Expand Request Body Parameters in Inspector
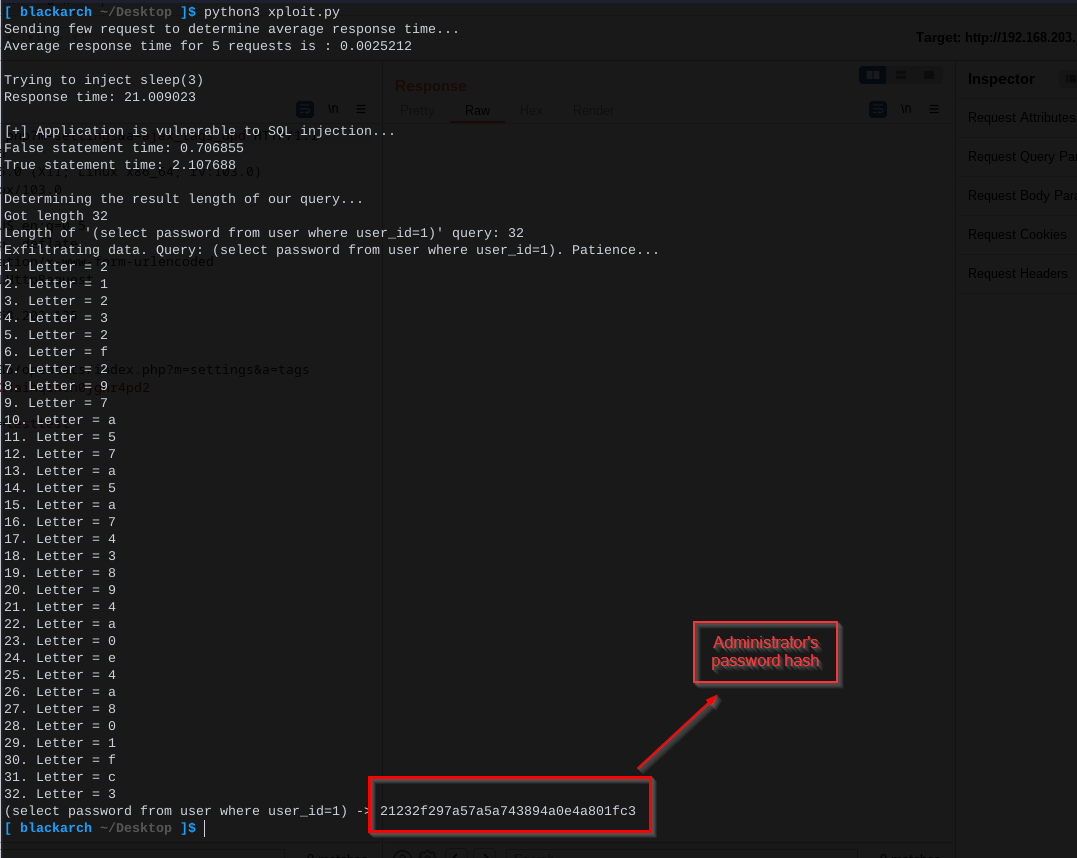 (x=1019, y=196)
